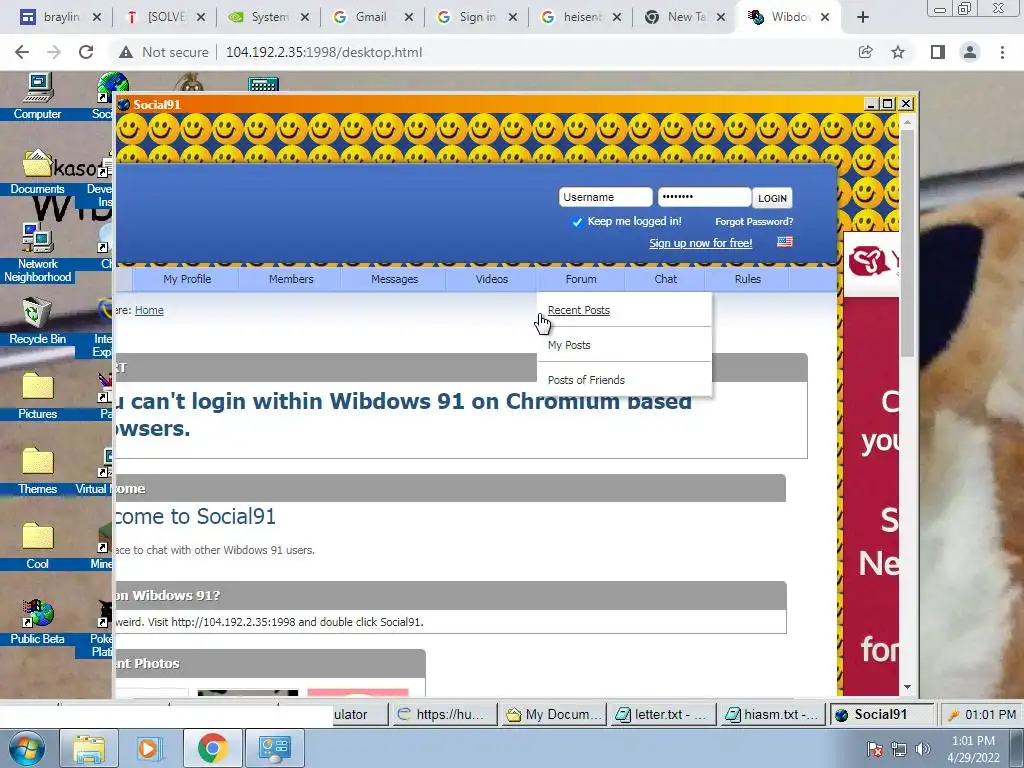Switch to the New Tab browser tab
The image size is (1024, 768).
pyautogui.click(x=686, y=17)
